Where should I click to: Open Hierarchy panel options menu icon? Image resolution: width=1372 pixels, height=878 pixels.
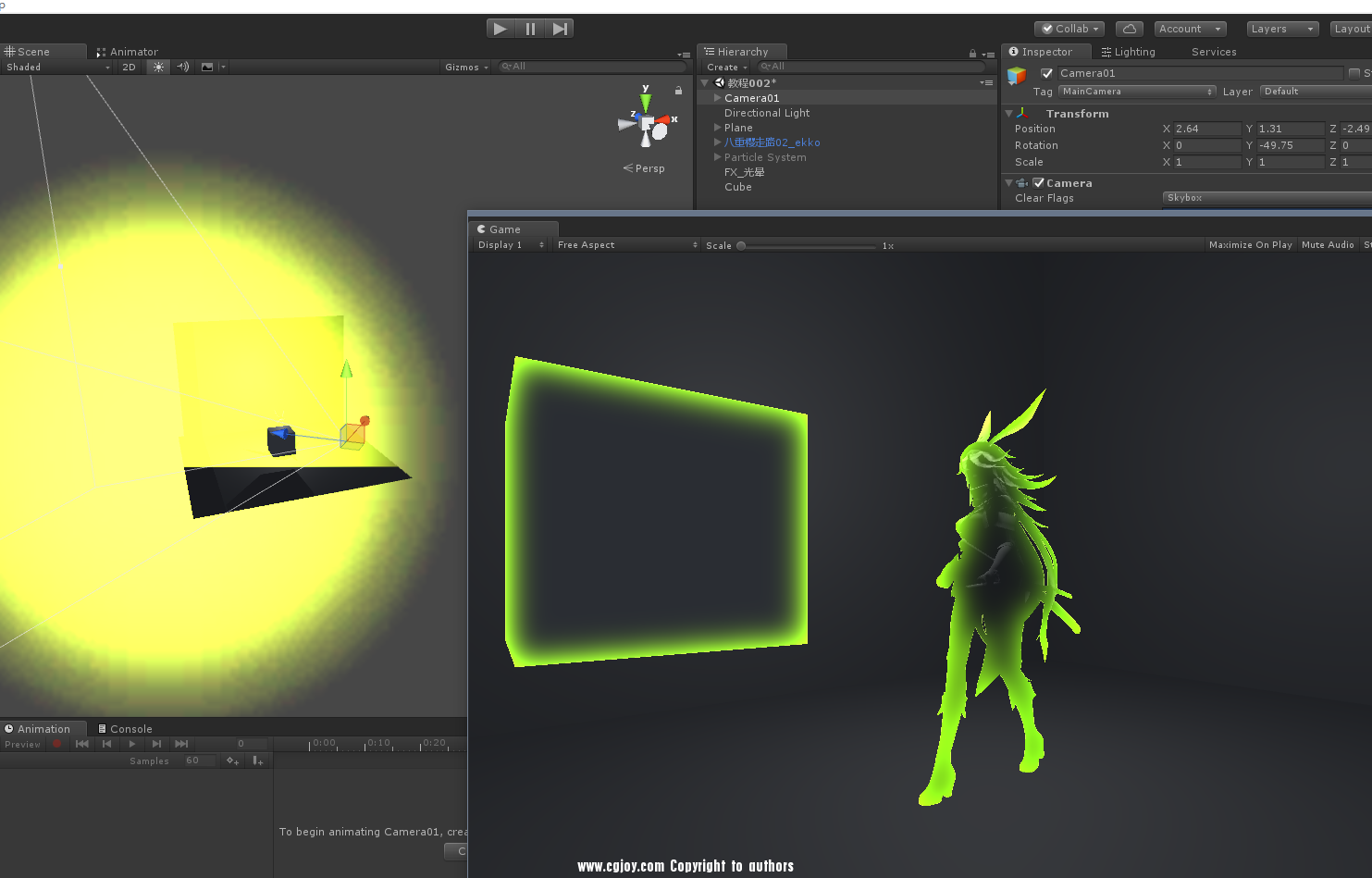click(988, 55)
